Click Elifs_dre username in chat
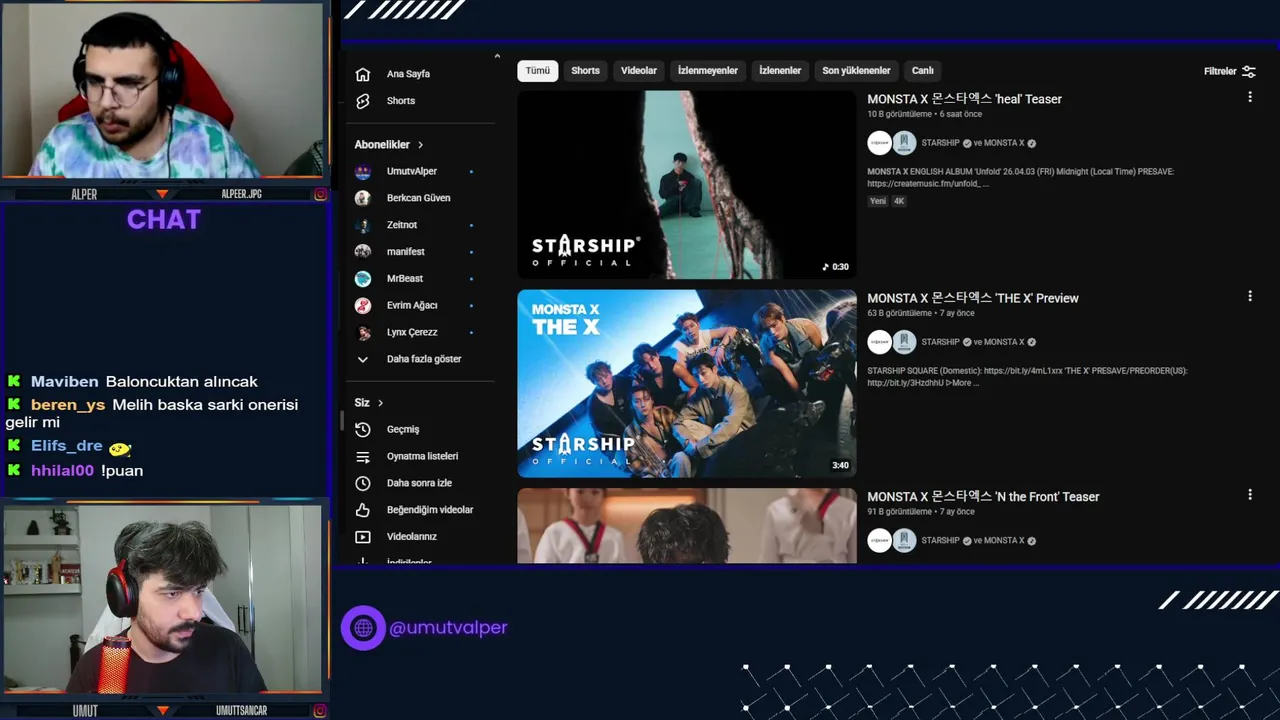1280x720 pixels. pyautogui.click(x=66, y=446)
